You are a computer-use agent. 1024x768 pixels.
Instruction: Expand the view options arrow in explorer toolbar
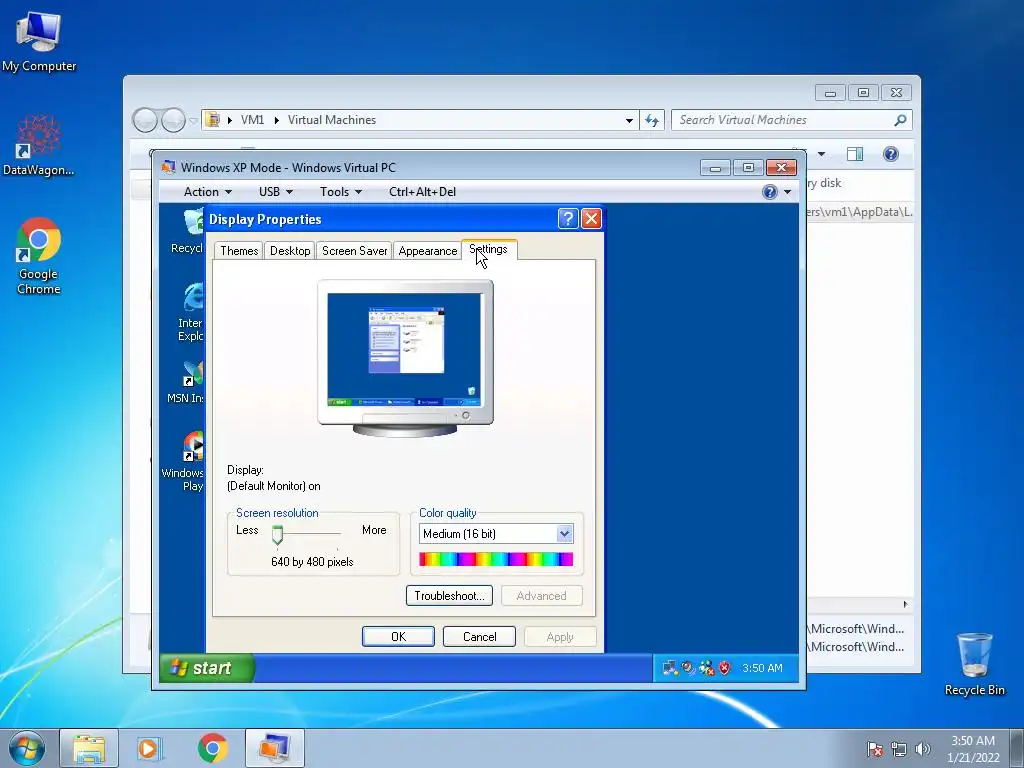pyautogui.click(x=822, y=154)
